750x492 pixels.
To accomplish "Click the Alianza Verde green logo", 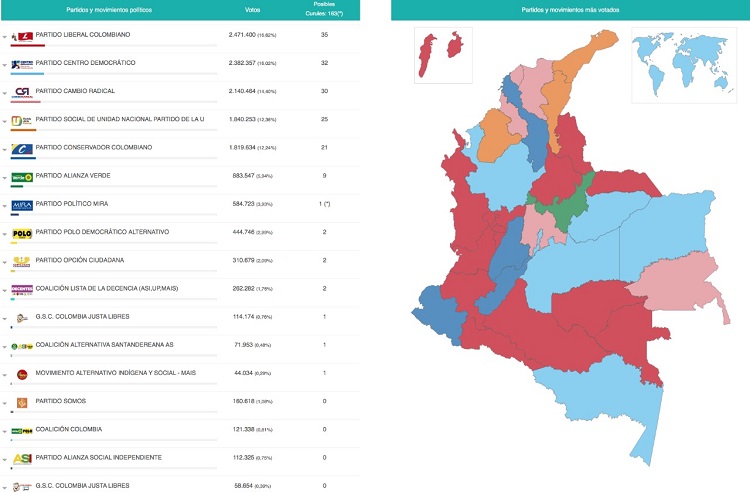I will tap(22, 177).
